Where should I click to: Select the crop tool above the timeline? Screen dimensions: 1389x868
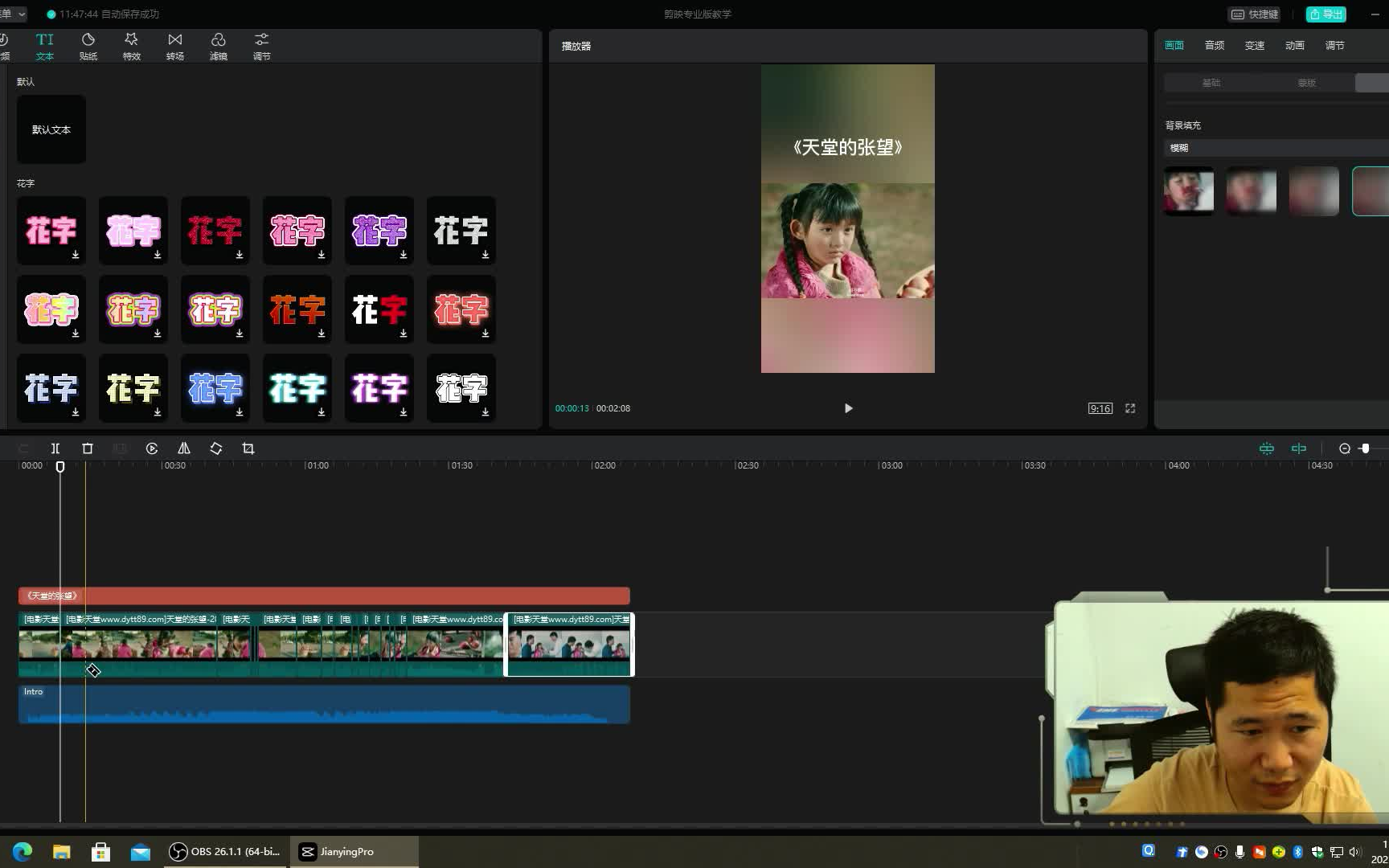tap(248, 448)
